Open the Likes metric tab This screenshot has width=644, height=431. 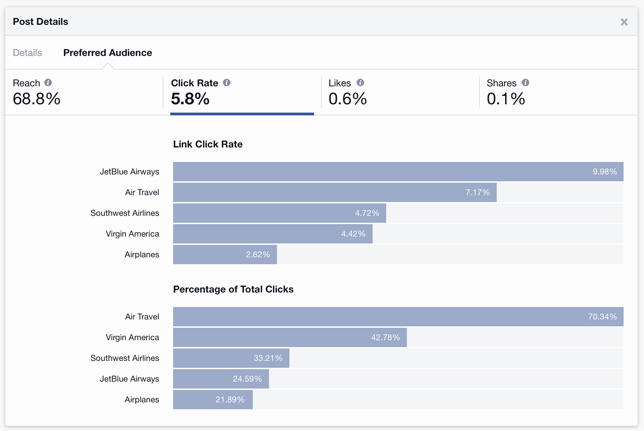click(x=400, y=92)
